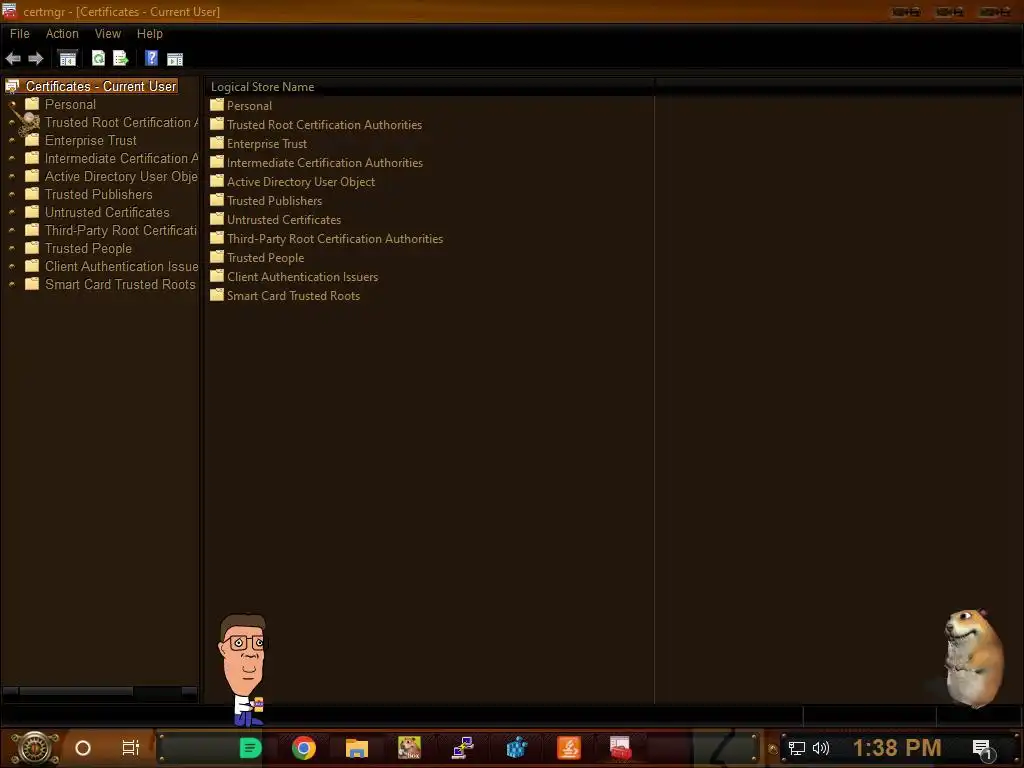Image resolution: width=1024 pixels, height=768 pixels.
Task: Expand the Trusted Publishers tree node
Action: [x=12, y=195]
